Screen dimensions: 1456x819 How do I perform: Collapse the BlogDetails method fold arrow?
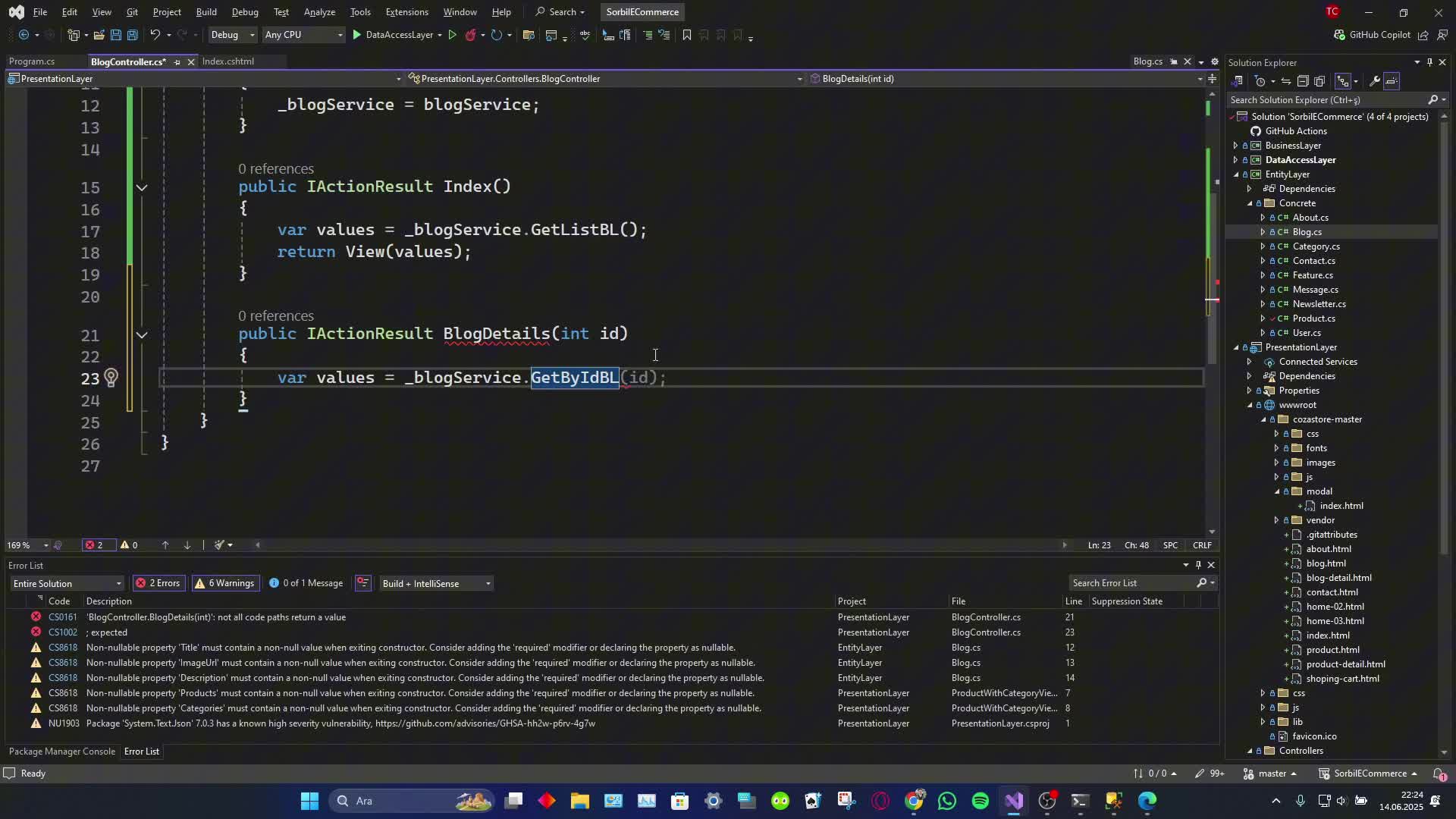[142, 334]
